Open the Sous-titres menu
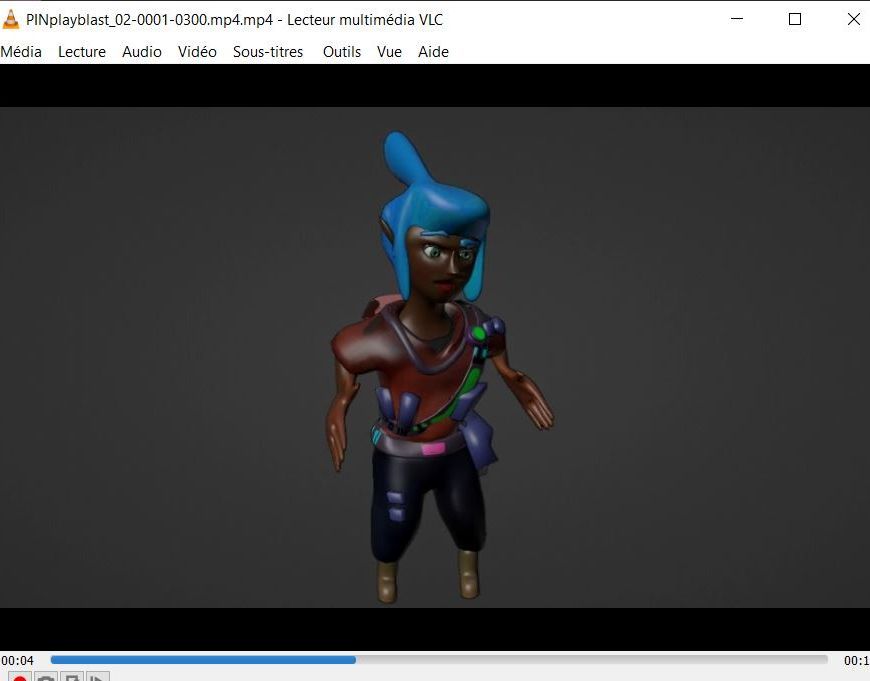This screenshot has width=870, height=681. 268,52
